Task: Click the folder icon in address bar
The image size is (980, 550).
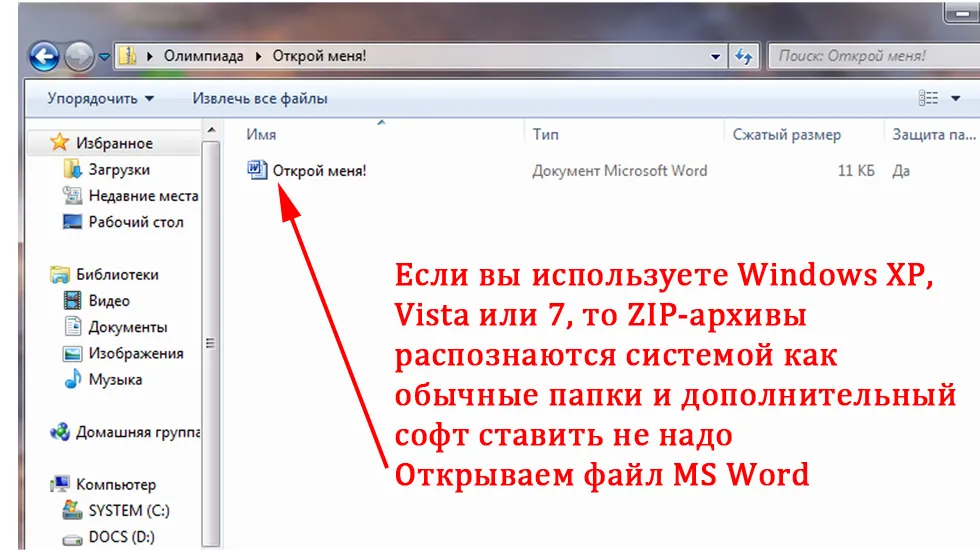Action: coord(128,56)
